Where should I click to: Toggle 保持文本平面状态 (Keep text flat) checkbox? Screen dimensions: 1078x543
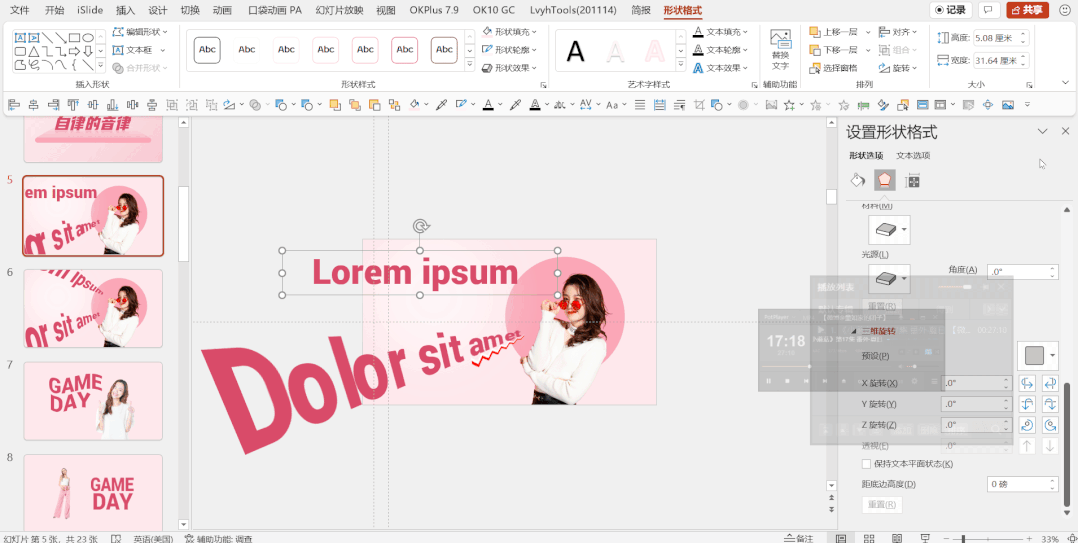866,464
